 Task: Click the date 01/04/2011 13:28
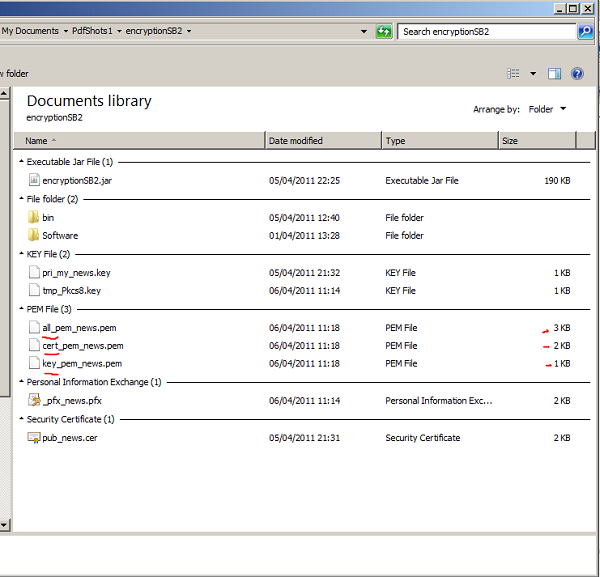(x=304, y=235)
